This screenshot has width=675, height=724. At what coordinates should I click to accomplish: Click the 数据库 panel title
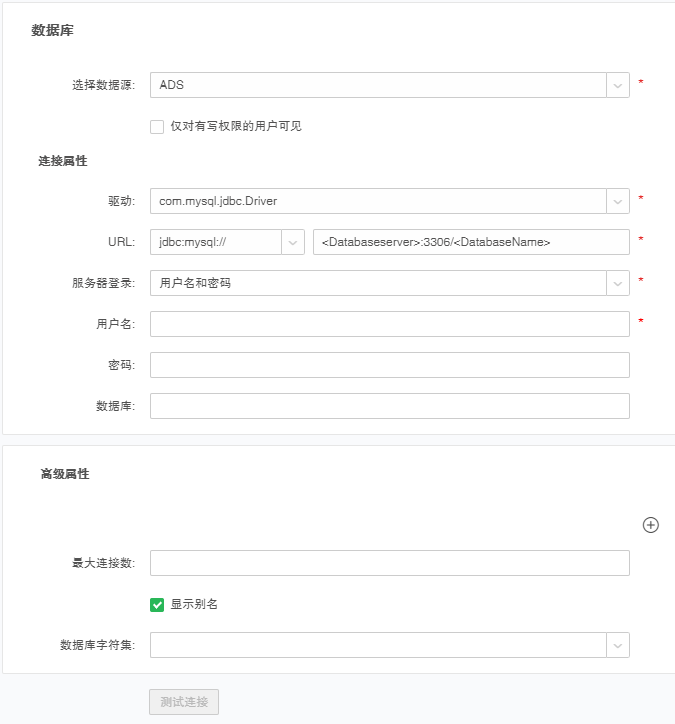tap(52, 31)
